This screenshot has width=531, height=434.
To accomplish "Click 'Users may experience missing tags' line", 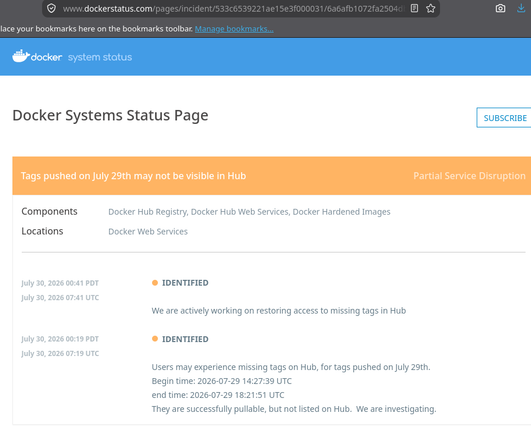I will pos(291,367).
